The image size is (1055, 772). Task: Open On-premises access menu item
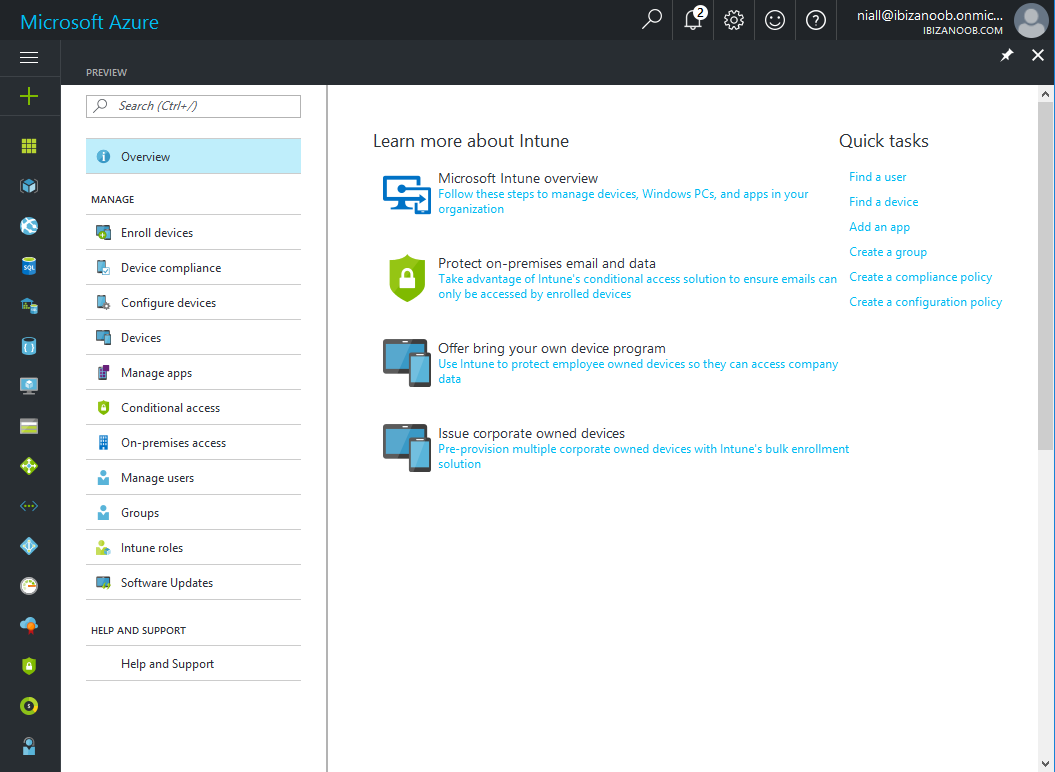pos(193,442)
